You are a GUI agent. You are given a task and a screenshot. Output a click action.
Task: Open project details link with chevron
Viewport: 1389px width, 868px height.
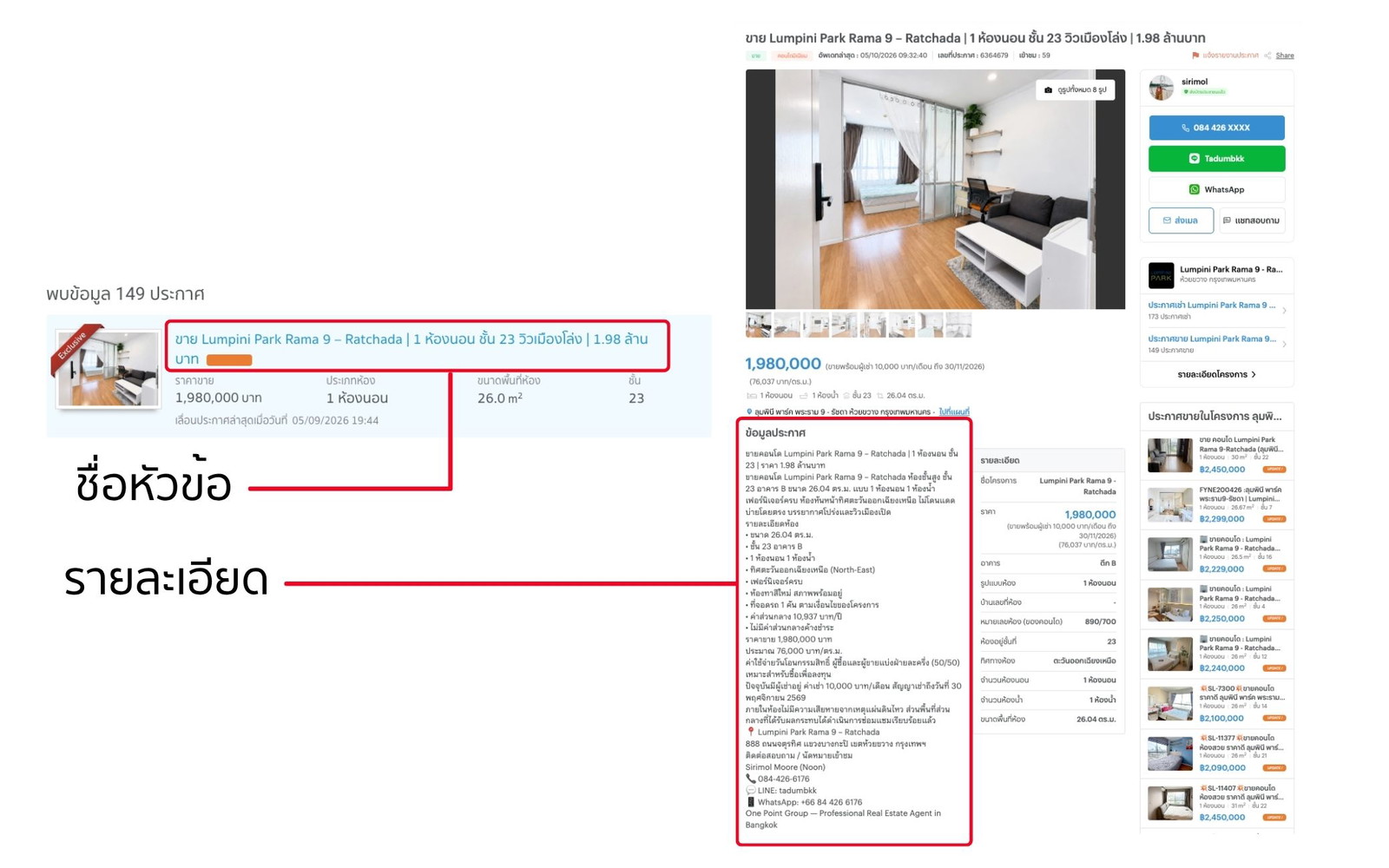click(x=1216, y=375)
